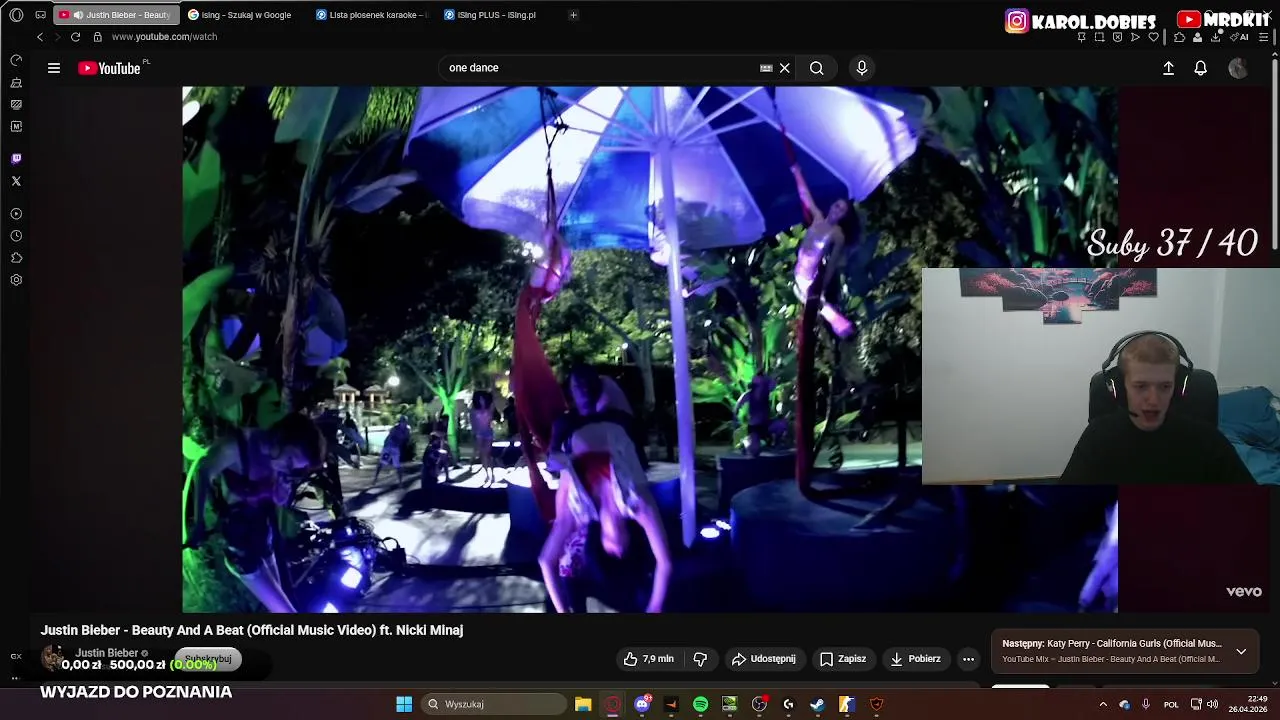This screenshot has height=720, width=1280.
Task: Expand the Następny Katy Perry mix panel
Action: click(x=1241, y=651)
